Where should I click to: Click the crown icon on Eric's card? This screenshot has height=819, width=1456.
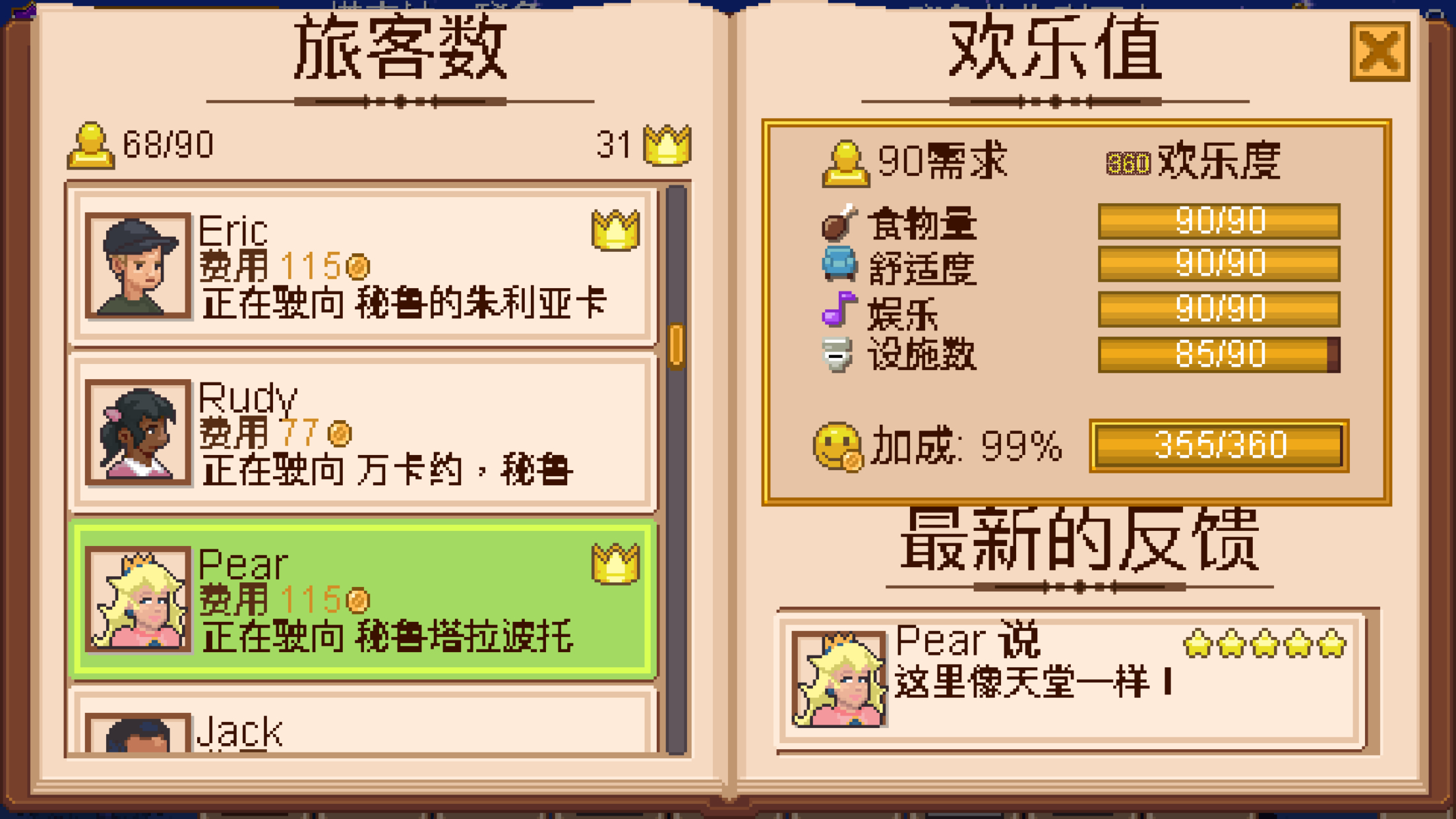[615, 229]
